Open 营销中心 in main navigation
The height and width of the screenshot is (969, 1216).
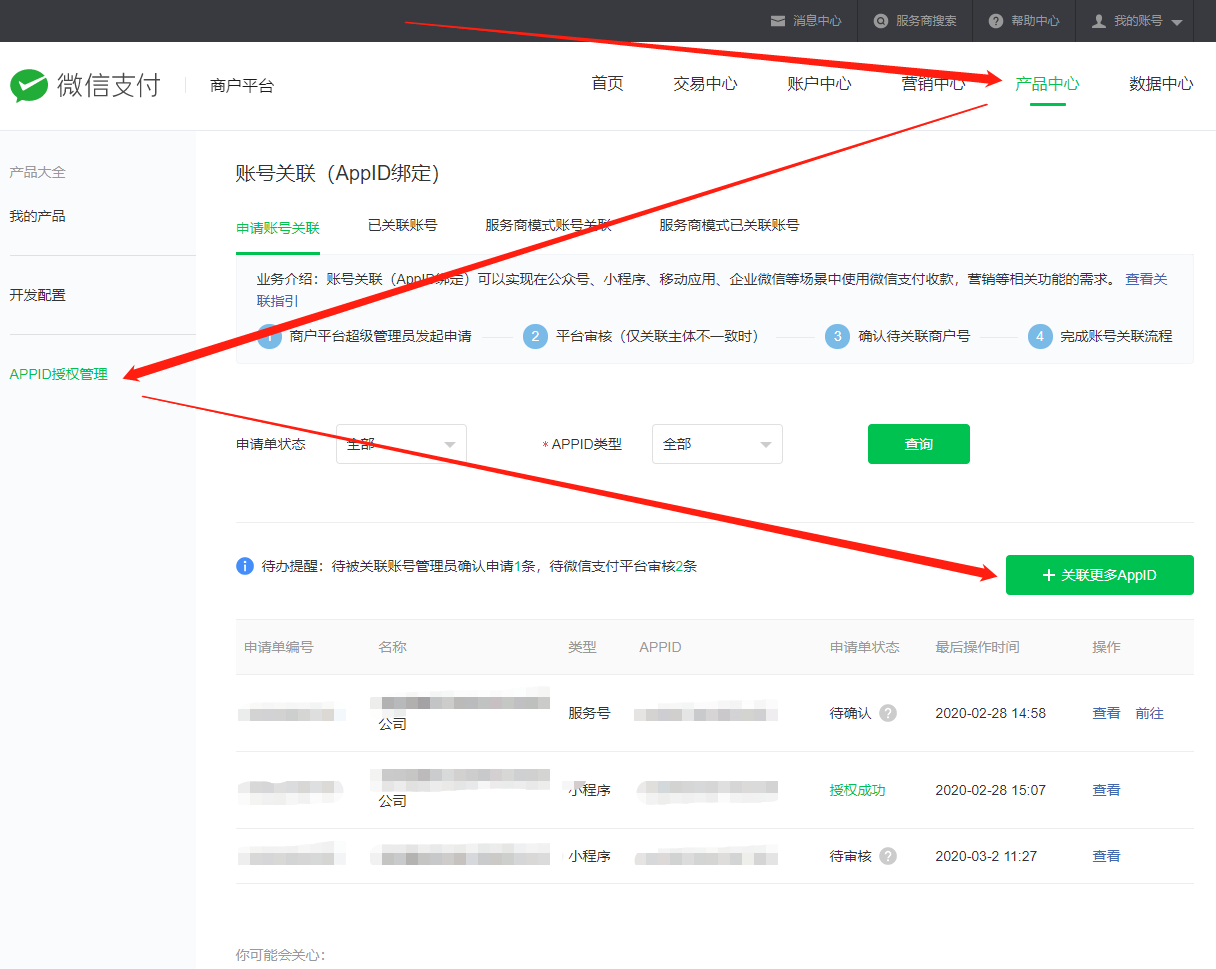(x=933, y=84)
